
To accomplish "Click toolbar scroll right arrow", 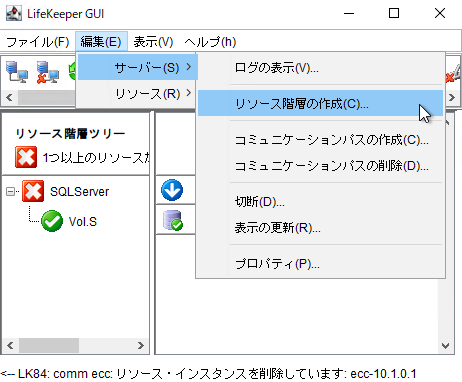I will click(x=452, y=98).
